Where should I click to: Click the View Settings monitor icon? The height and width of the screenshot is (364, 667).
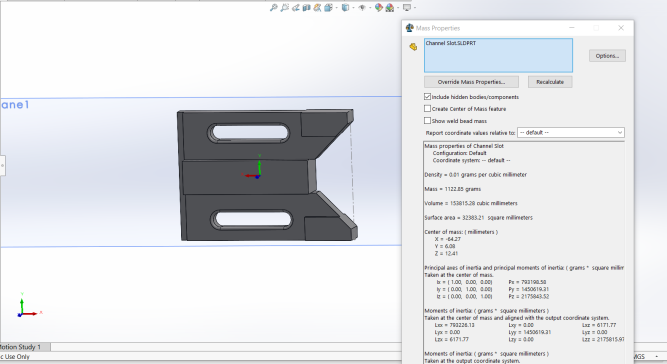click(x=407, y=8)
